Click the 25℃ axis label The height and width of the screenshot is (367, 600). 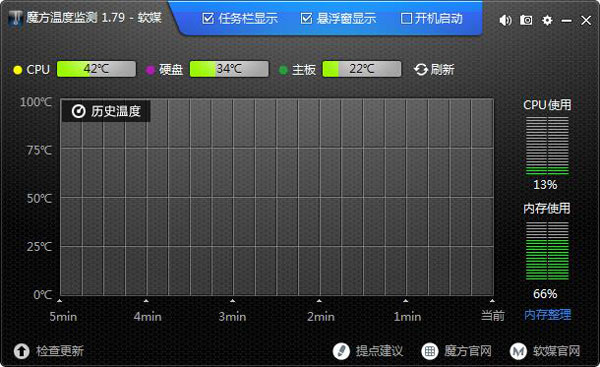coord(39,247)
